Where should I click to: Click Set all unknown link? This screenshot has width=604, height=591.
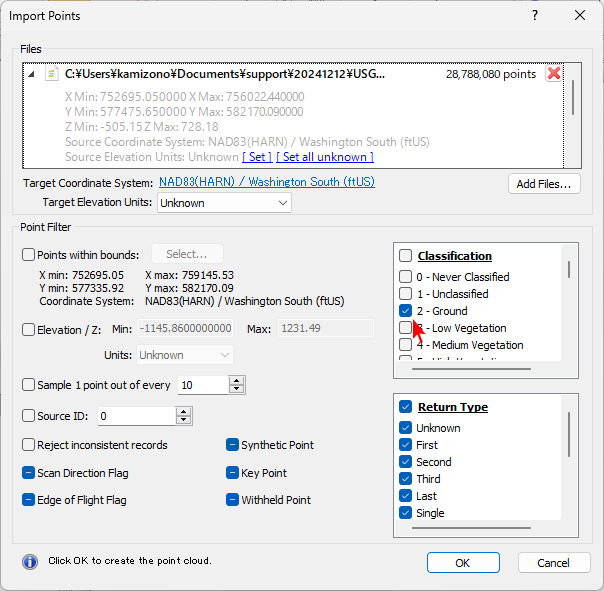tap(325, 157)
